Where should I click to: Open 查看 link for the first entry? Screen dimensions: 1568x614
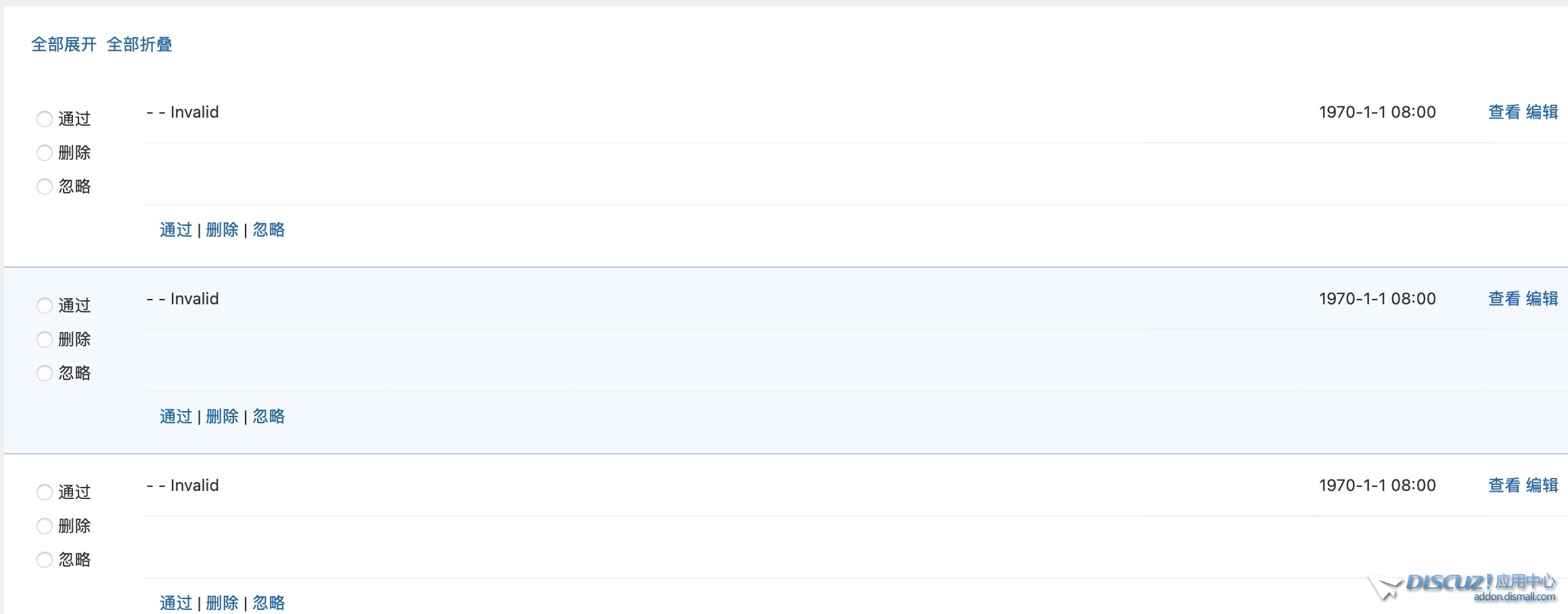point(1504,112)
